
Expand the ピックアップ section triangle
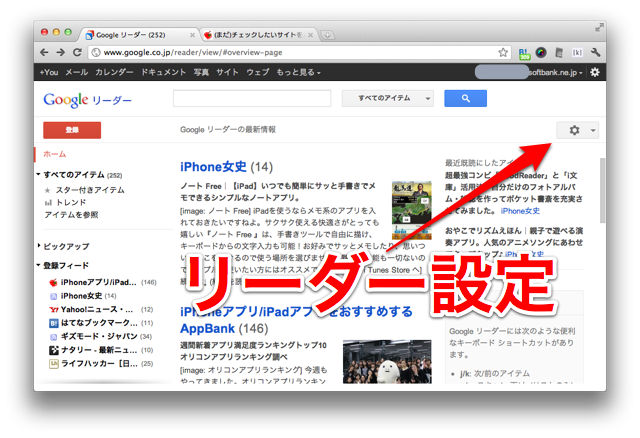tap(39, 246)
